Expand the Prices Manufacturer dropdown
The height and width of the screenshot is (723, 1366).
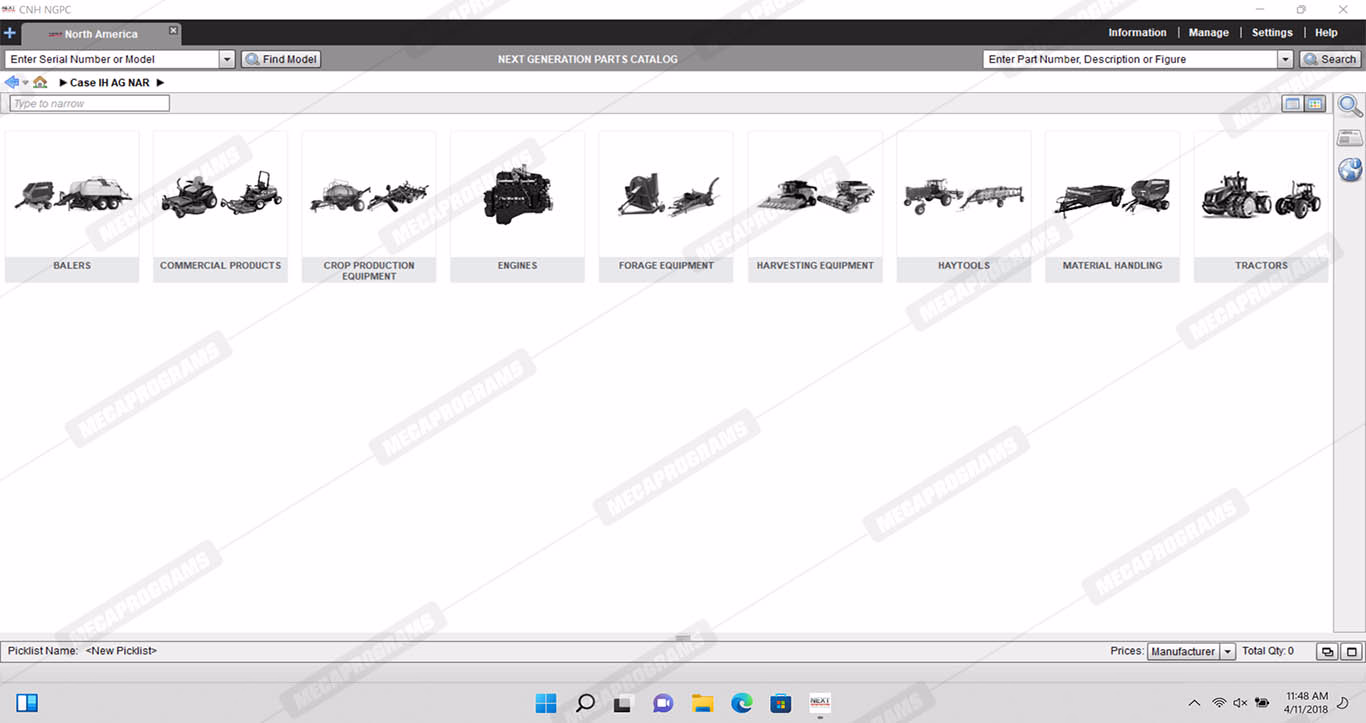click(x=1228, y=651)
